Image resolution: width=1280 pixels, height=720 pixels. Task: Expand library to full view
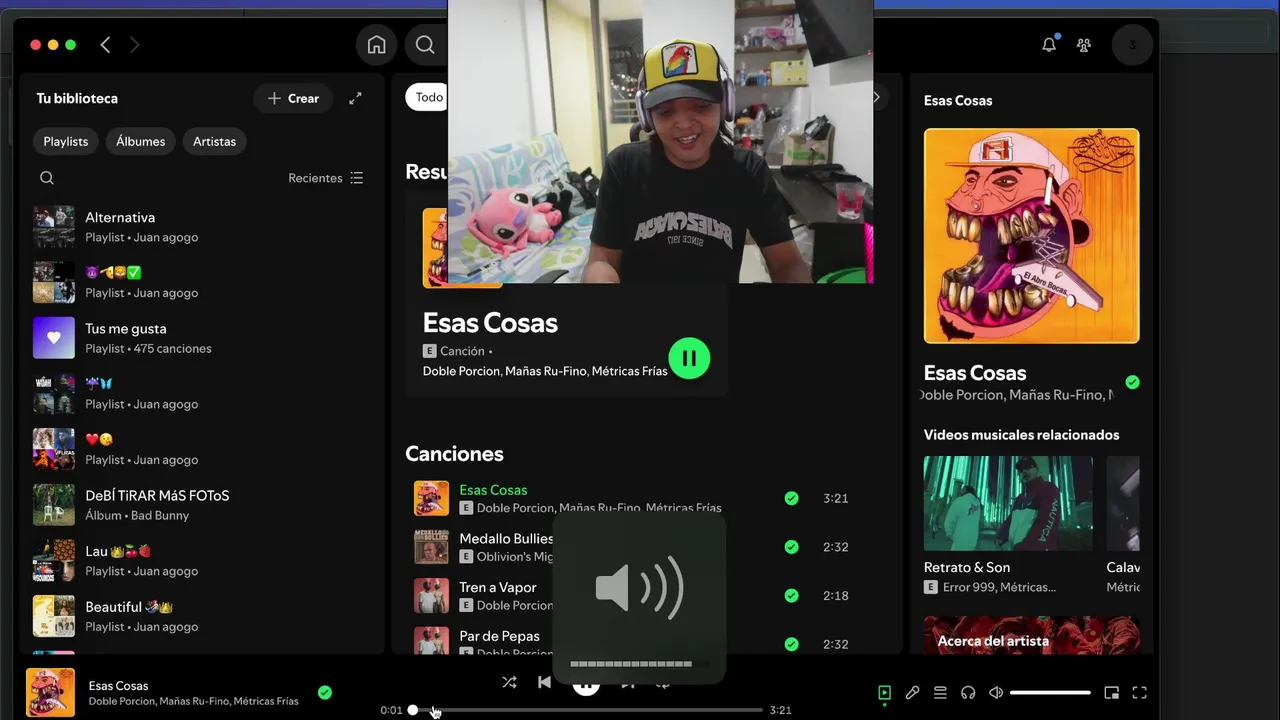point(355,98)
